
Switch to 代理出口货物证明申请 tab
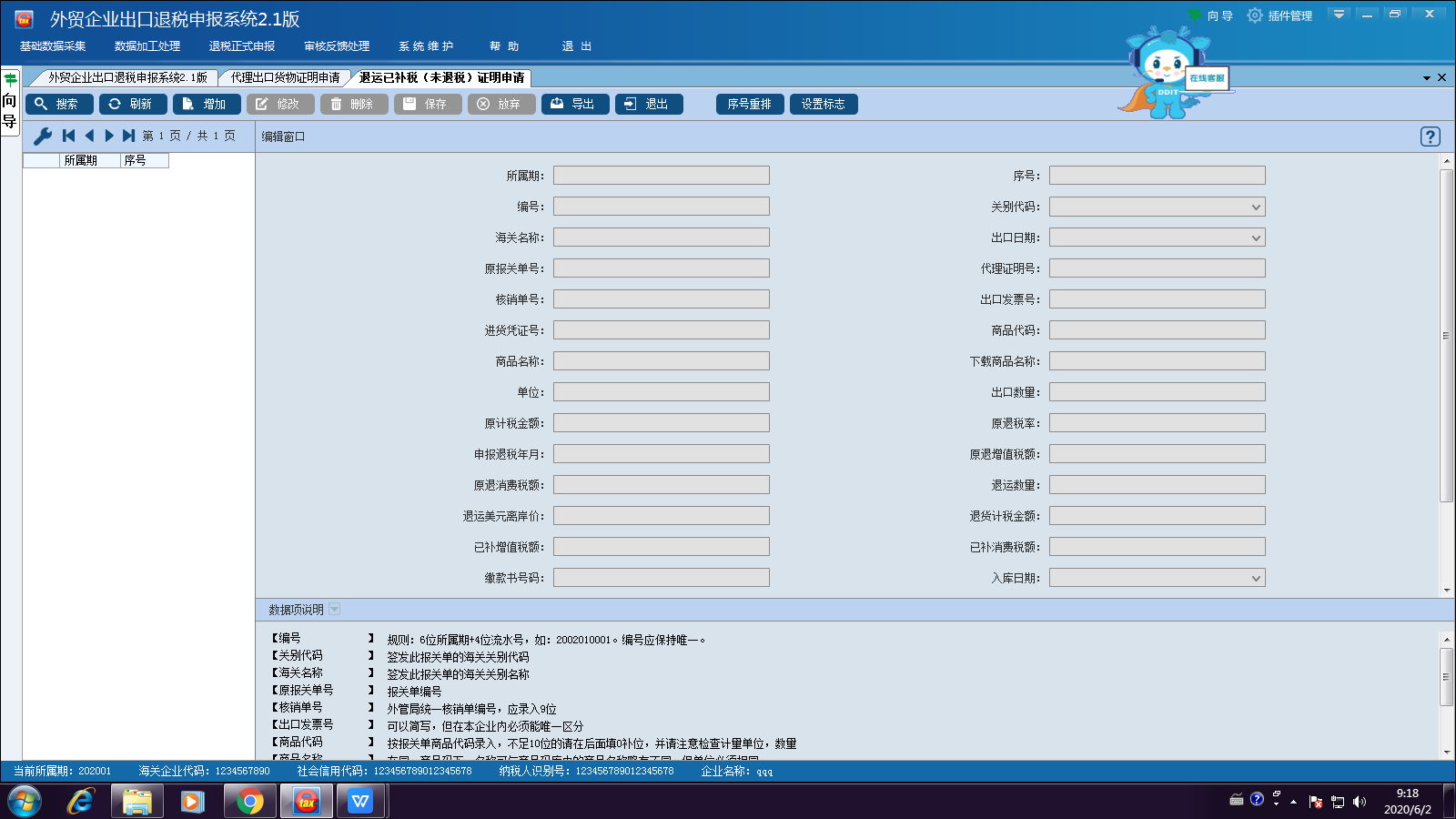point(285,78)
